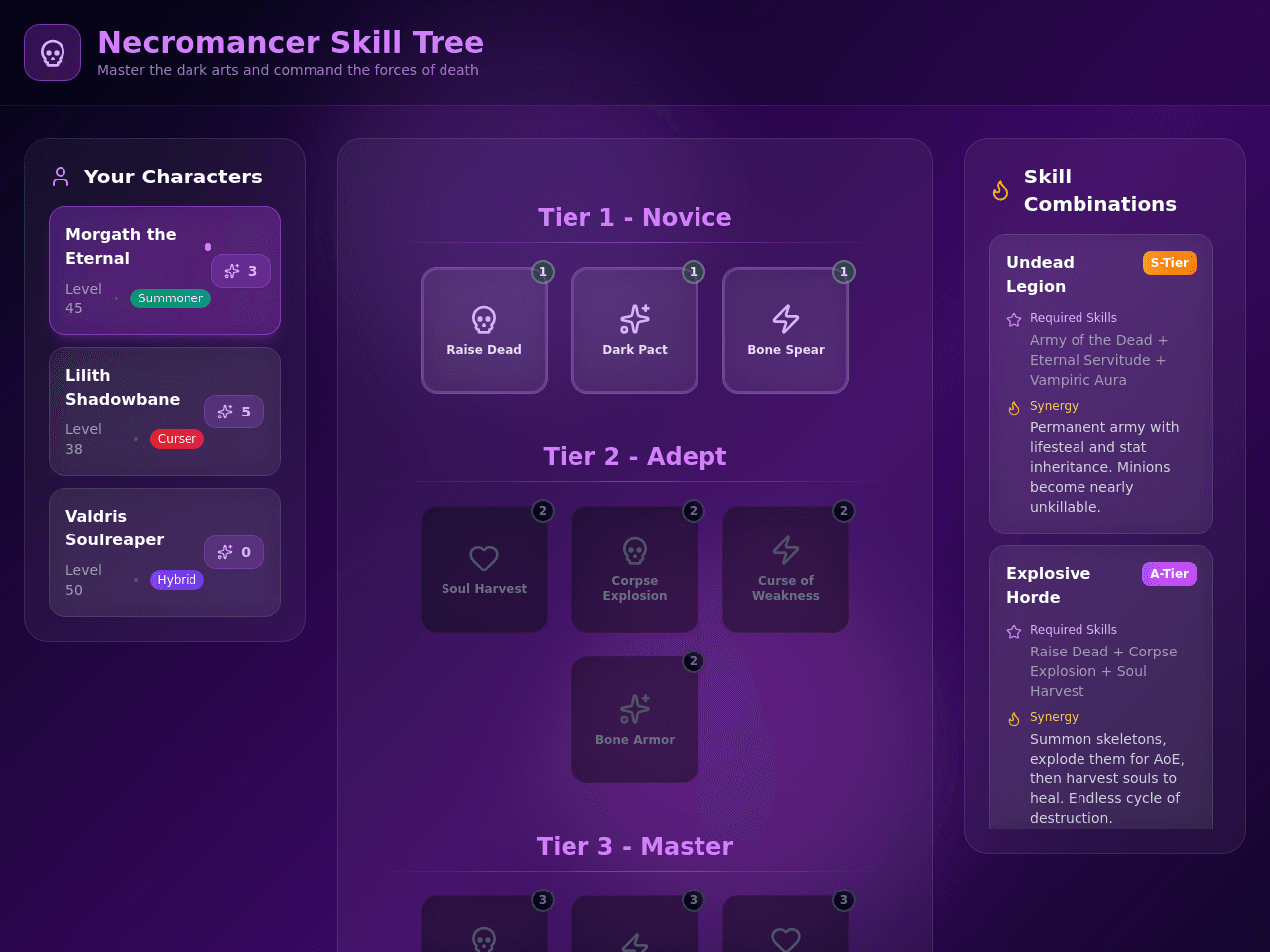The image size is (1270, 952).
Task: Click the heart icon on Soul Harvest
Action: pos(484,558)
